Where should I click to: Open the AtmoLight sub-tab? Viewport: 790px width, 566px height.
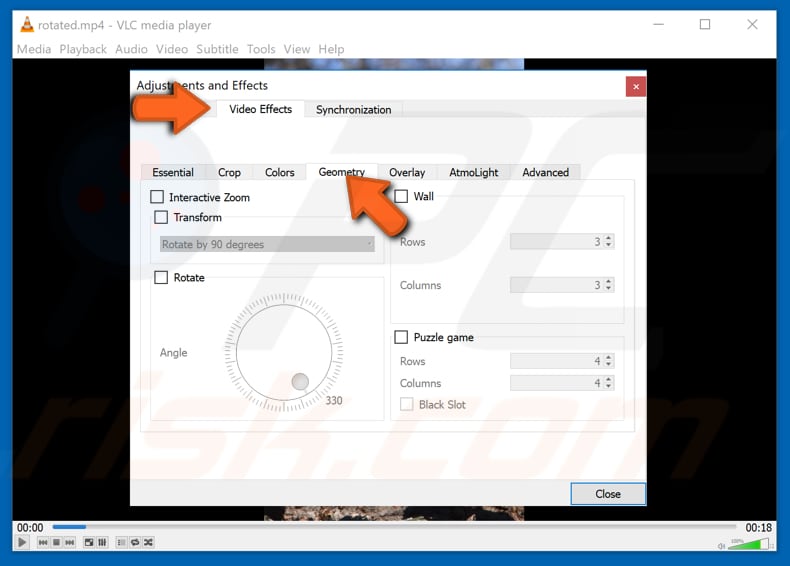point(474,172)
